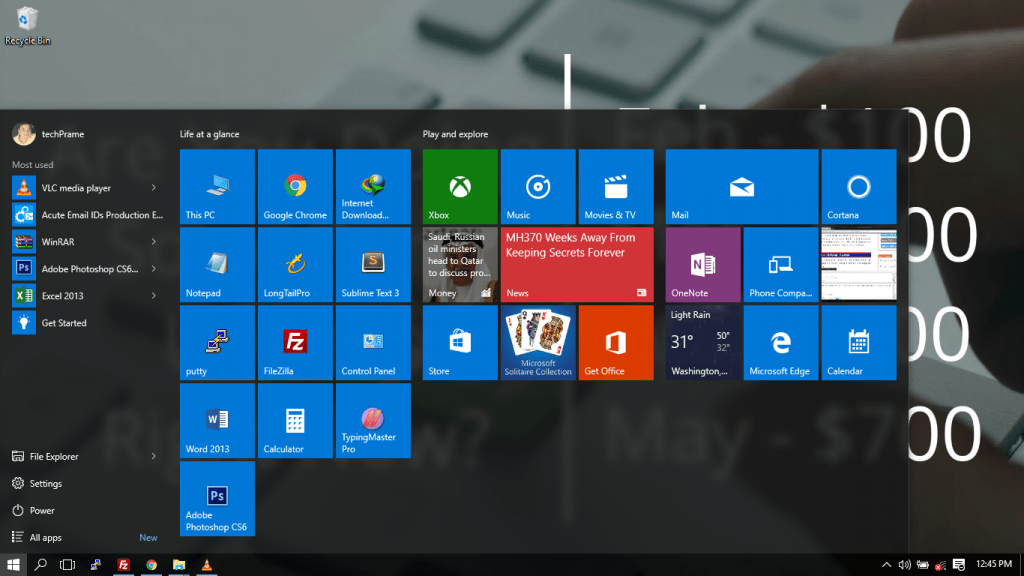Open the Music tile
1024x576 pixels.
(538, 187)
